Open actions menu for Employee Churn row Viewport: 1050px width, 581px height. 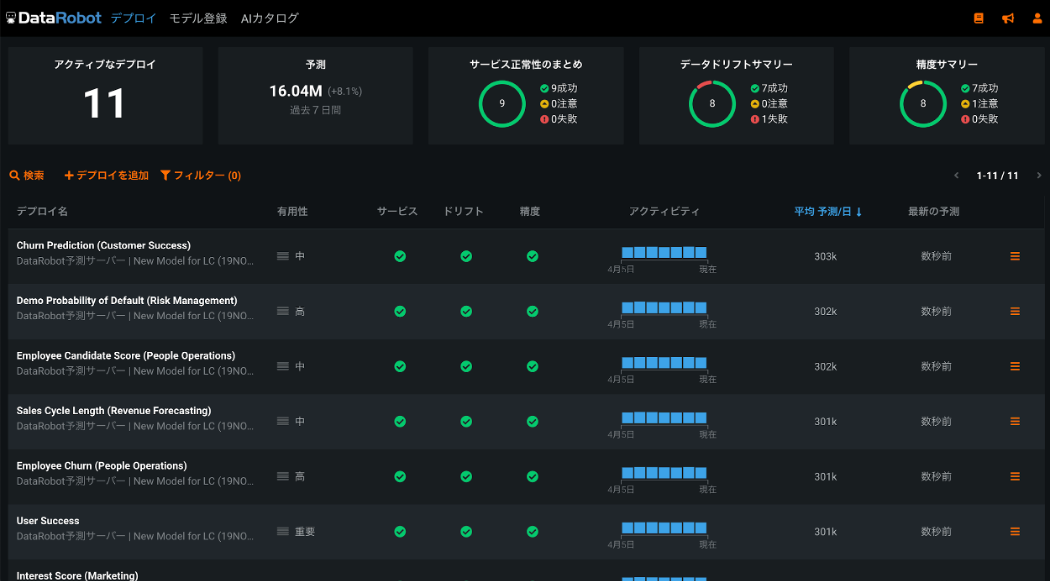1015,477
